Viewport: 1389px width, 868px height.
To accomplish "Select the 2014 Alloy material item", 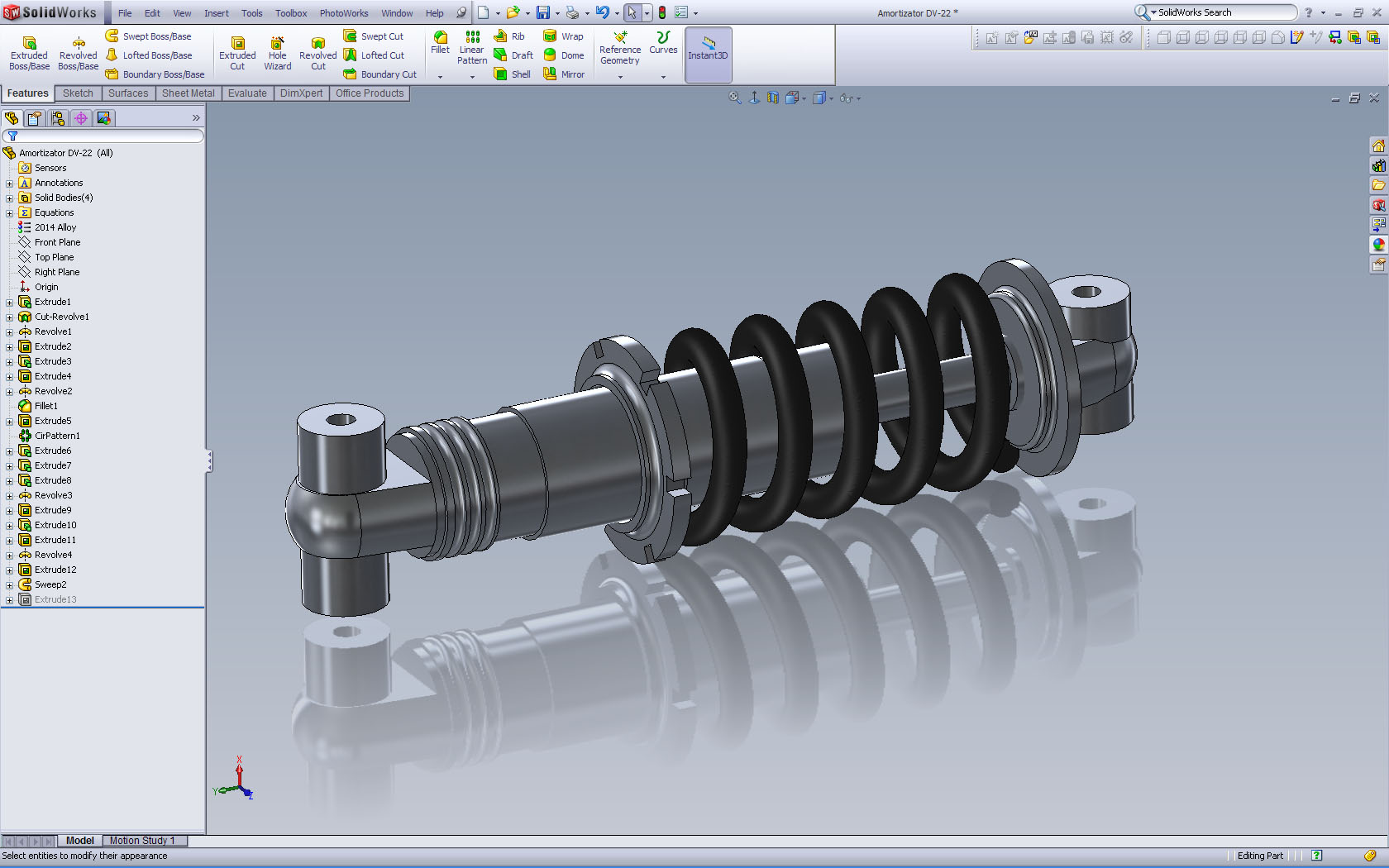I will [48, 228].
